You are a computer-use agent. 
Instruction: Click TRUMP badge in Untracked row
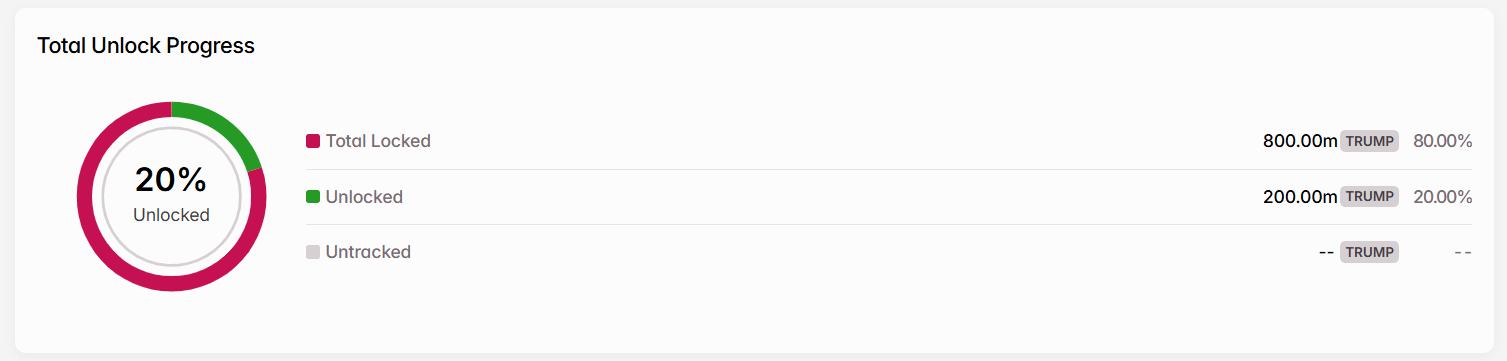click(x=1369, y=252)
